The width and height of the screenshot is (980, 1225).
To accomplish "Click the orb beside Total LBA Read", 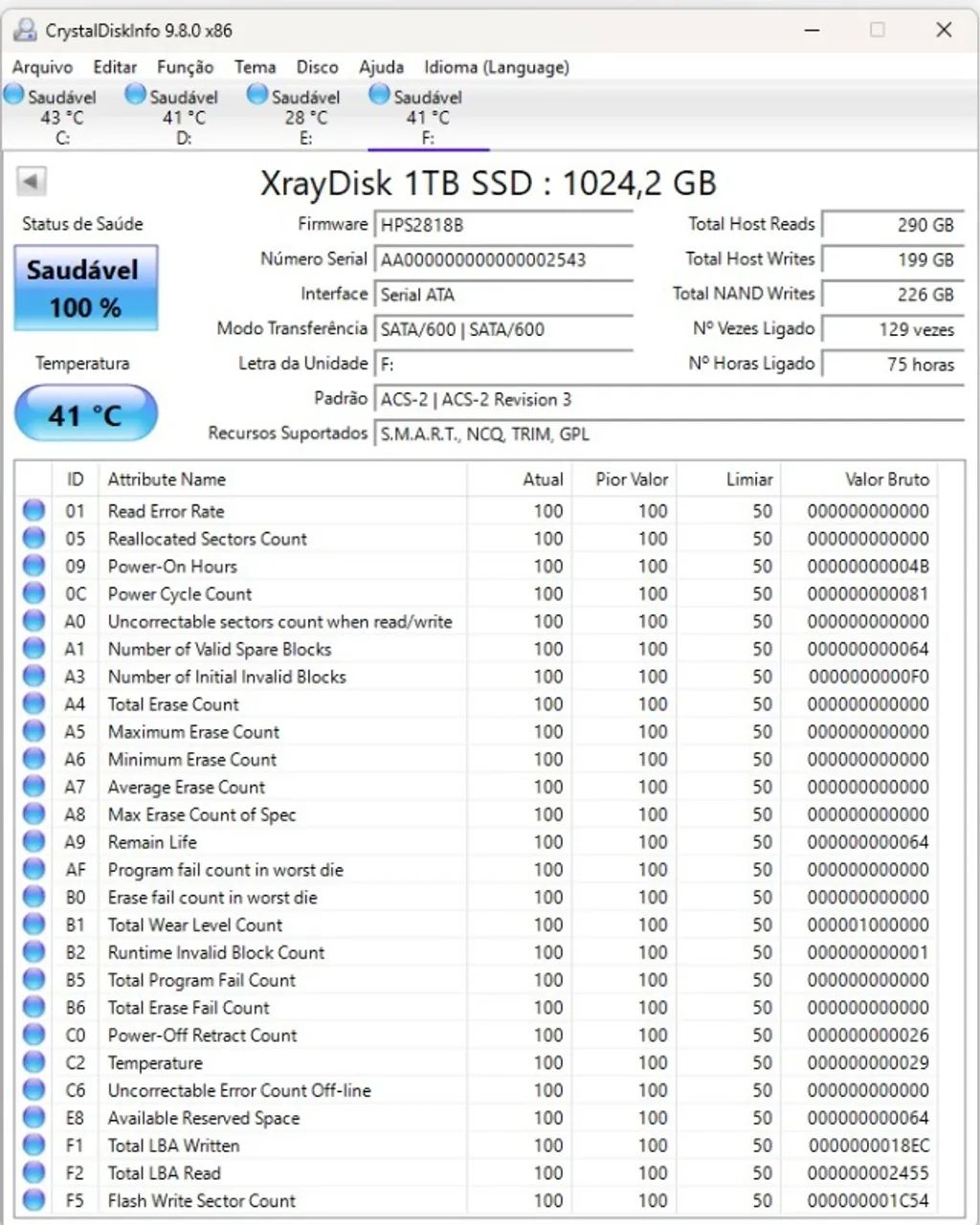I will tap(34, 1172).
